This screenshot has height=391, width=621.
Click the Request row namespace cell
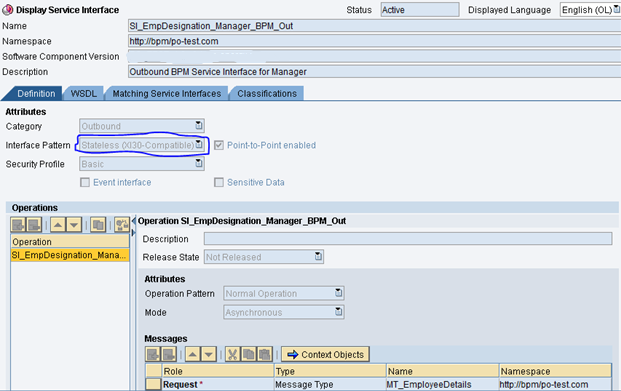[x=555, y=384]
